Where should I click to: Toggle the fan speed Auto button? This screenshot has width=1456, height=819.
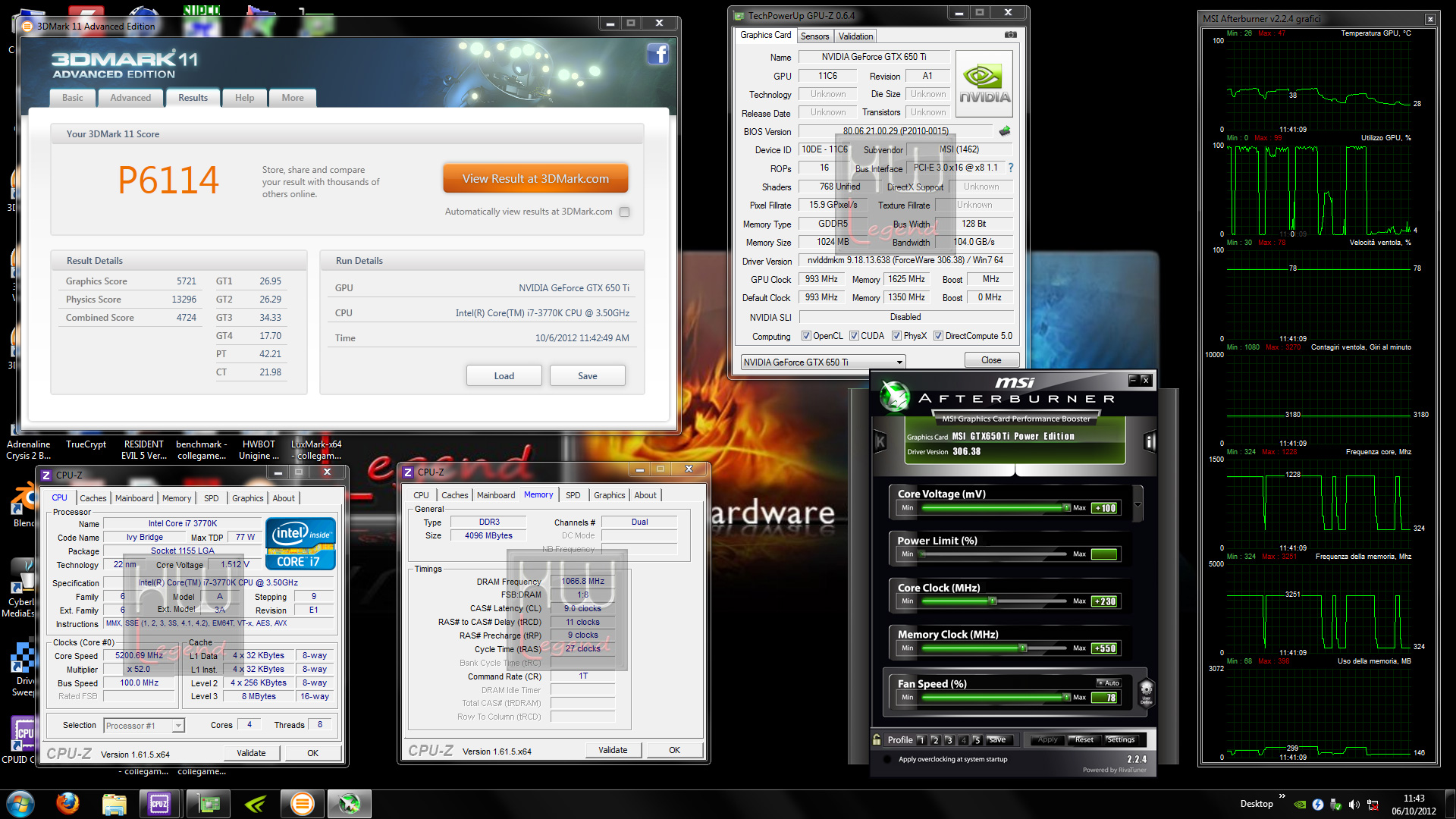1108,683
